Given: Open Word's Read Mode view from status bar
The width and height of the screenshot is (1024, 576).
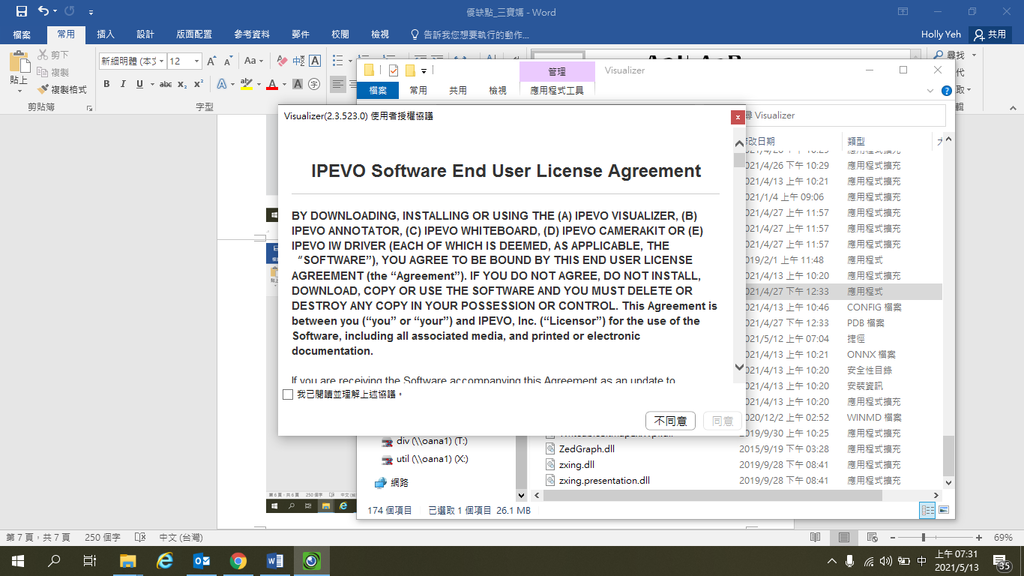Looking at the screenshot, I should pyautogui.click(x=815, y=537).
